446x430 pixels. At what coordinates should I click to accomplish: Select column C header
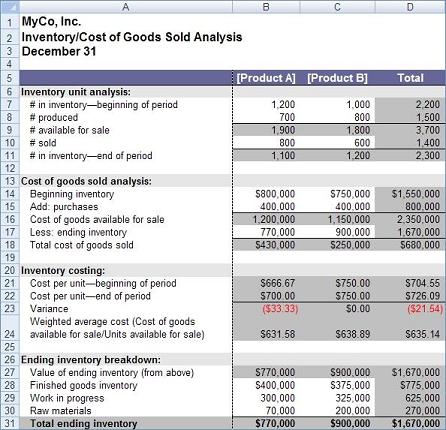337,6
